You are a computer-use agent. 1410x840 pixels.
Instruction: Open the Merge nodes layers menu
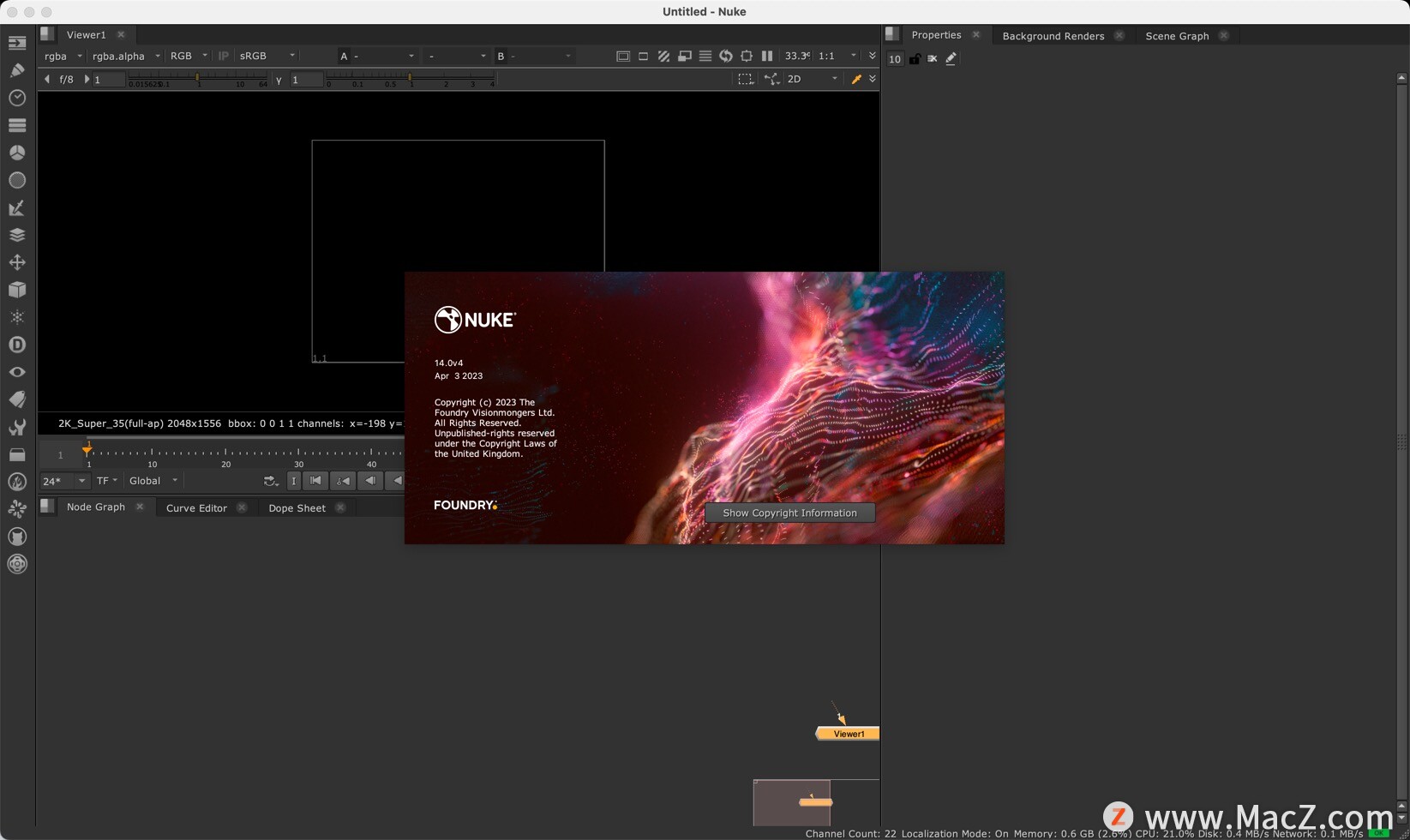(x=17, y=235)
